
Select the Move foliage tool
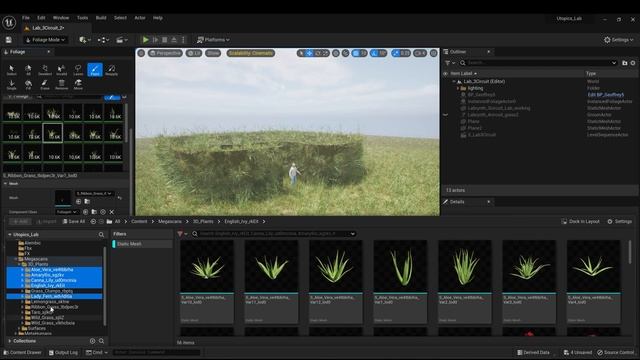78,84
